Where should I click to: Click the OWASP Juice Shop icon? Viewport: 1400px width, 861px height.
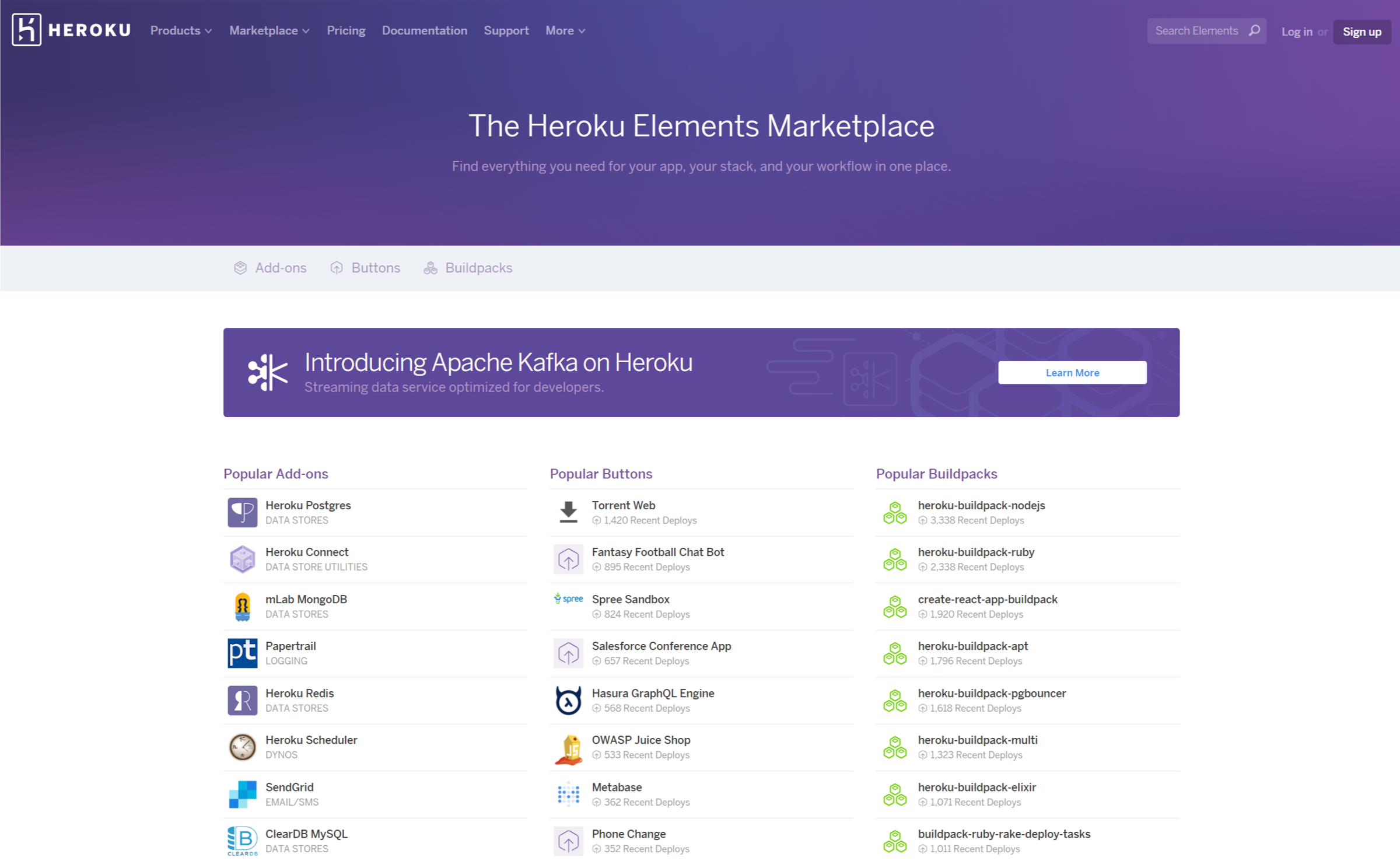tap(568, 748)
